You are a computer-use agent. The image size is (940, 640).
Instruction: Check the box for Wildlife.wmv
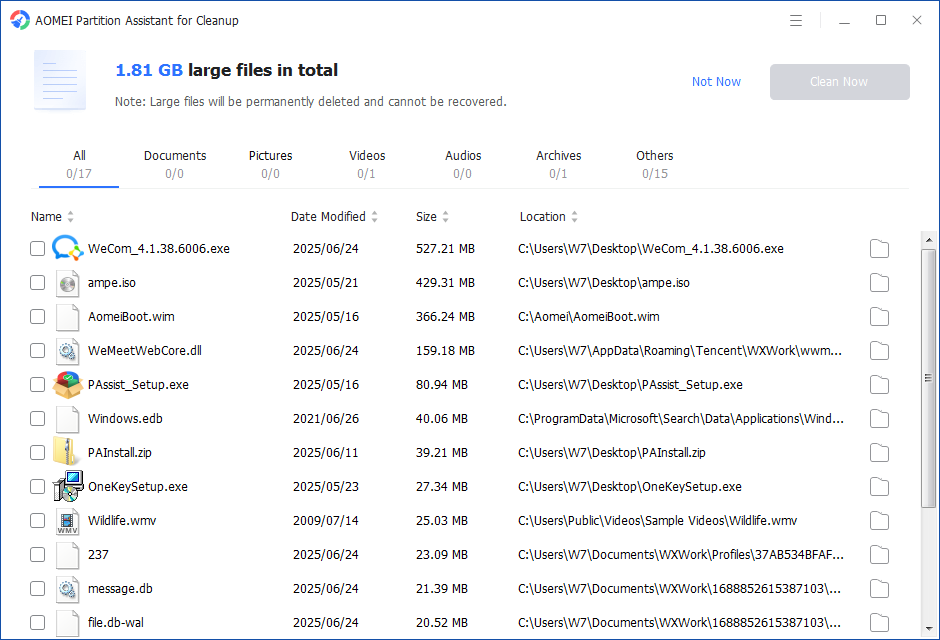click(37, 520)
